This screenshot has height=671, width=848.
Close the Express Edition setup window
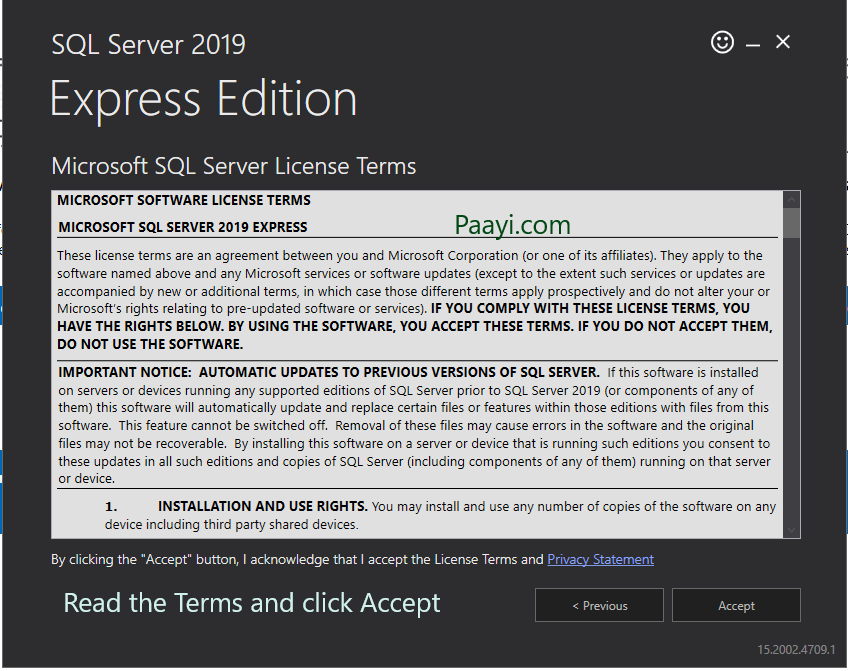point(783,42)
